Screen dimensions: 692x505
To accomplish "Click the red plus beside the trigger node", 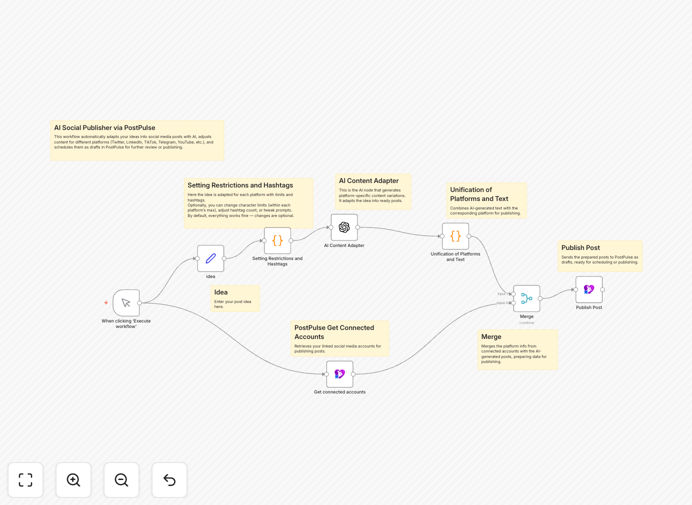I will [106, 303].
